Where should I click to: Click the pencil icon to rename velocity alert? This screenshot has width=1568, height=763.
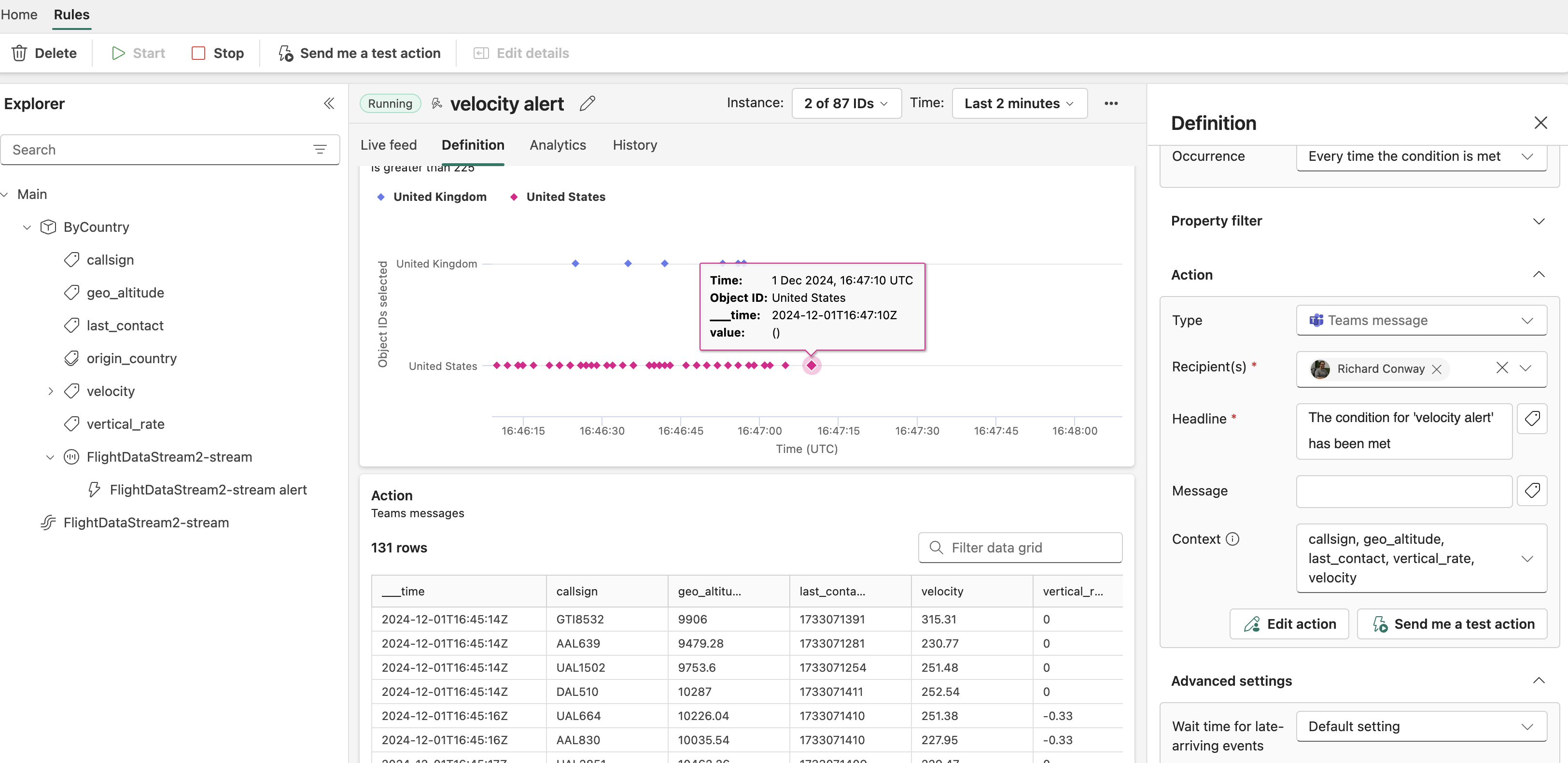tap(587, 103)
